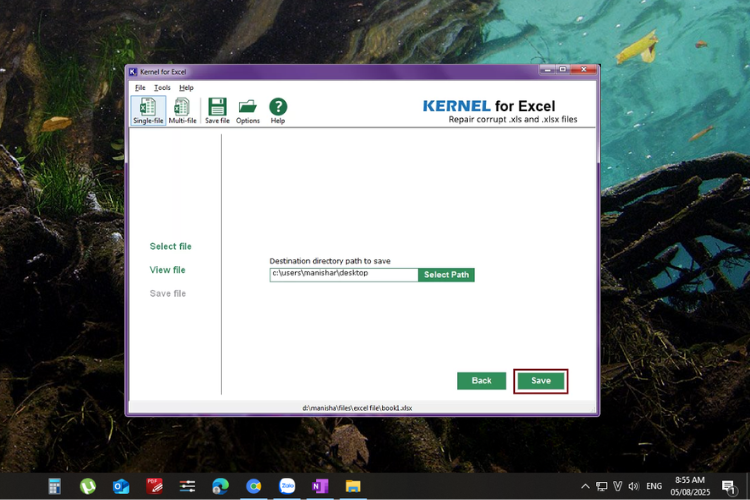Click the network icon in system tray

601,487
